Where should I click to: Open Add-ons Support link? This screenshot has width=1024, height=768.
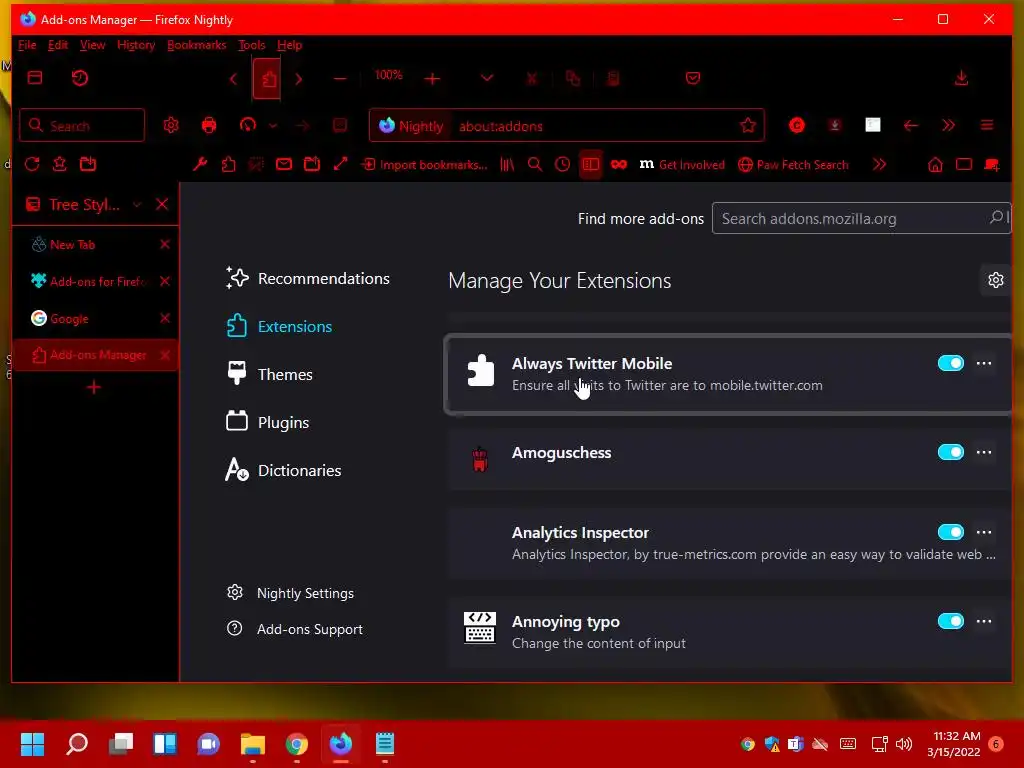click(x=294, y=629)
